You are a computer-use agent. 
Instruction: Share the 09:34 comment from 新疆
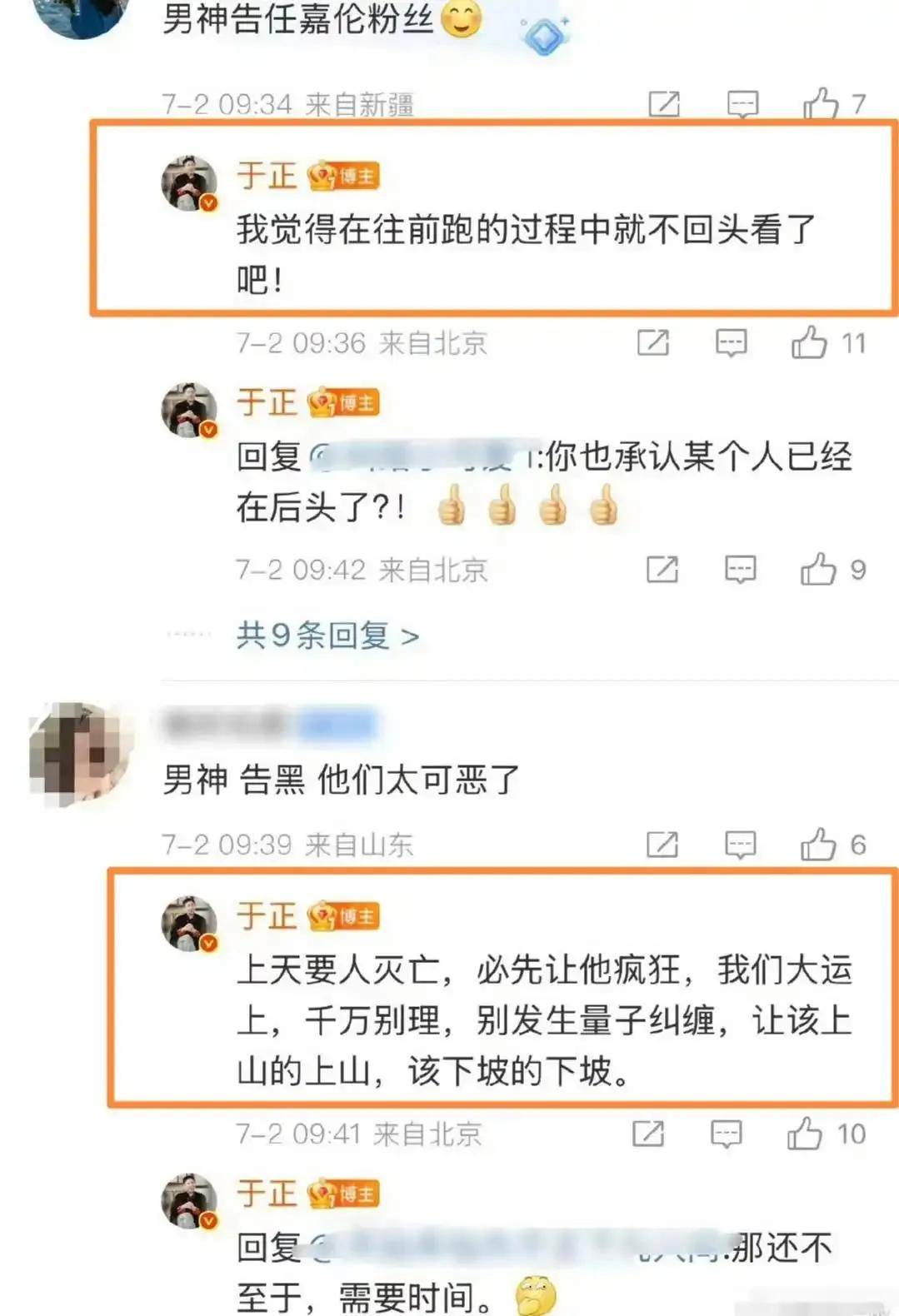664,104
